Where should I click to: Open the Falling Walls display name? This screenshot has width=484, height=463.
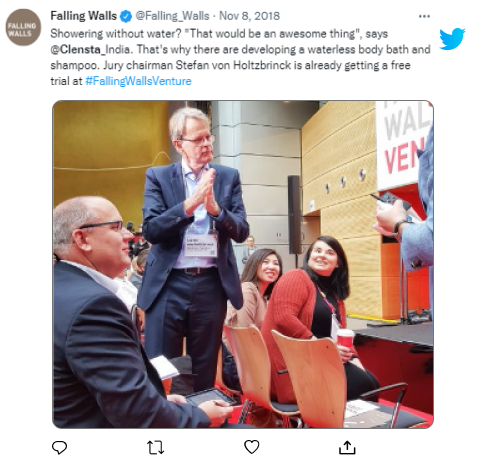click(84, 16)
